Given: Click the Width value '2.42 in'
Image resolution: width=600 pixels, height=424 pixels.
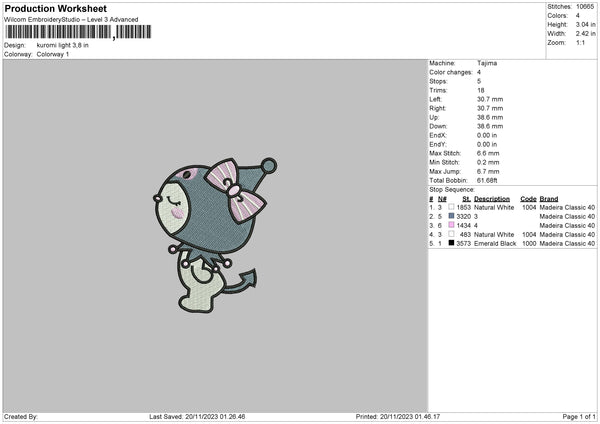Looking at the screenshot, I should 585,34.
